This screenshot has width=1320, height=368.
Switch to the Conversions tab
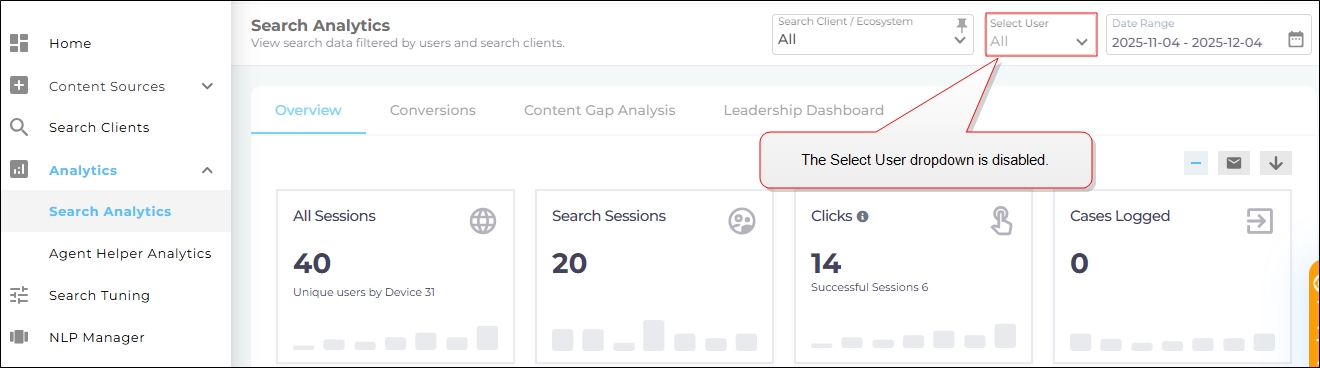(x=433, y=110)
